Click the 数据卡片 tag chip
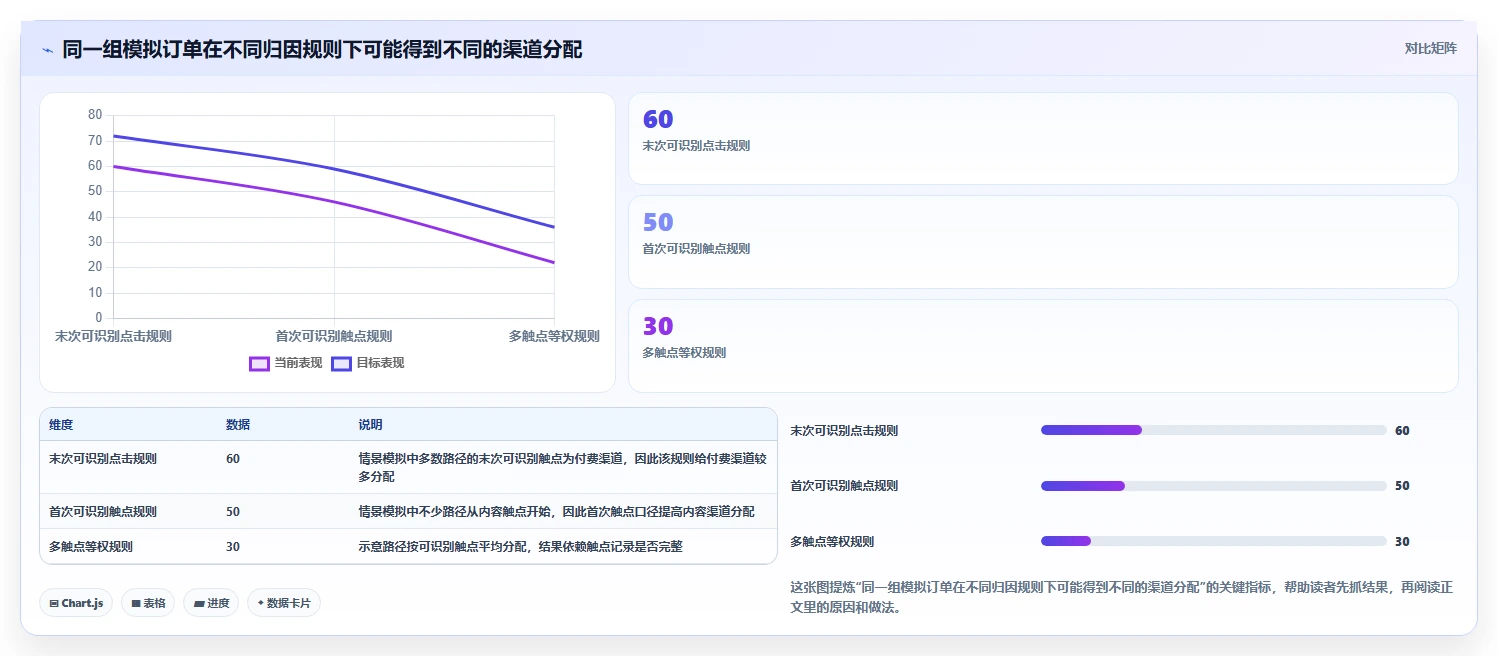Viewport: 1498px width, 656px height. click(284, 603)
